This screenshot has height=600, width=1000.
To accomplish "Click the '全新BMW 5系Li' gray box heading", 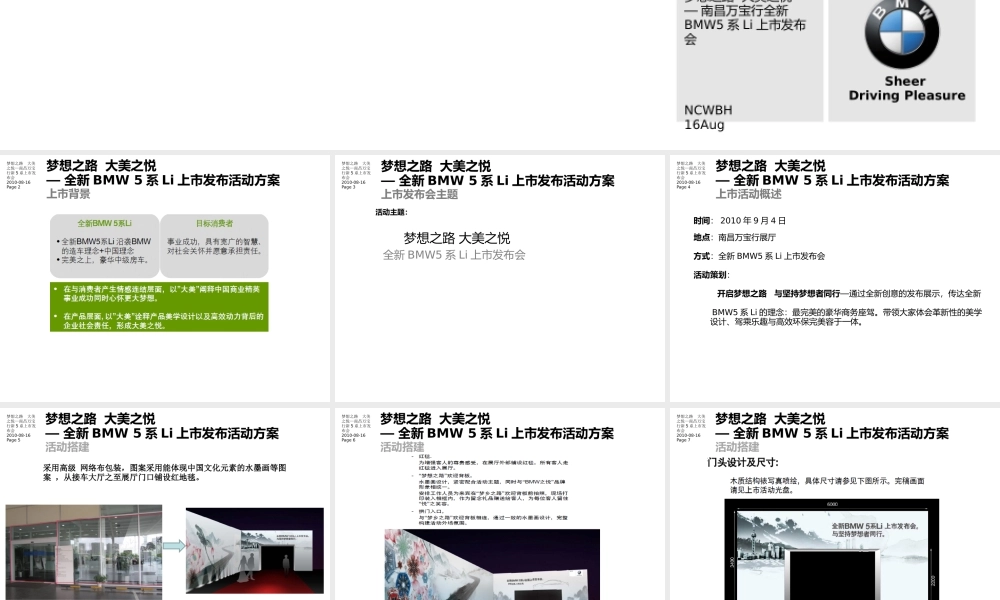I will tap(105, 224).
